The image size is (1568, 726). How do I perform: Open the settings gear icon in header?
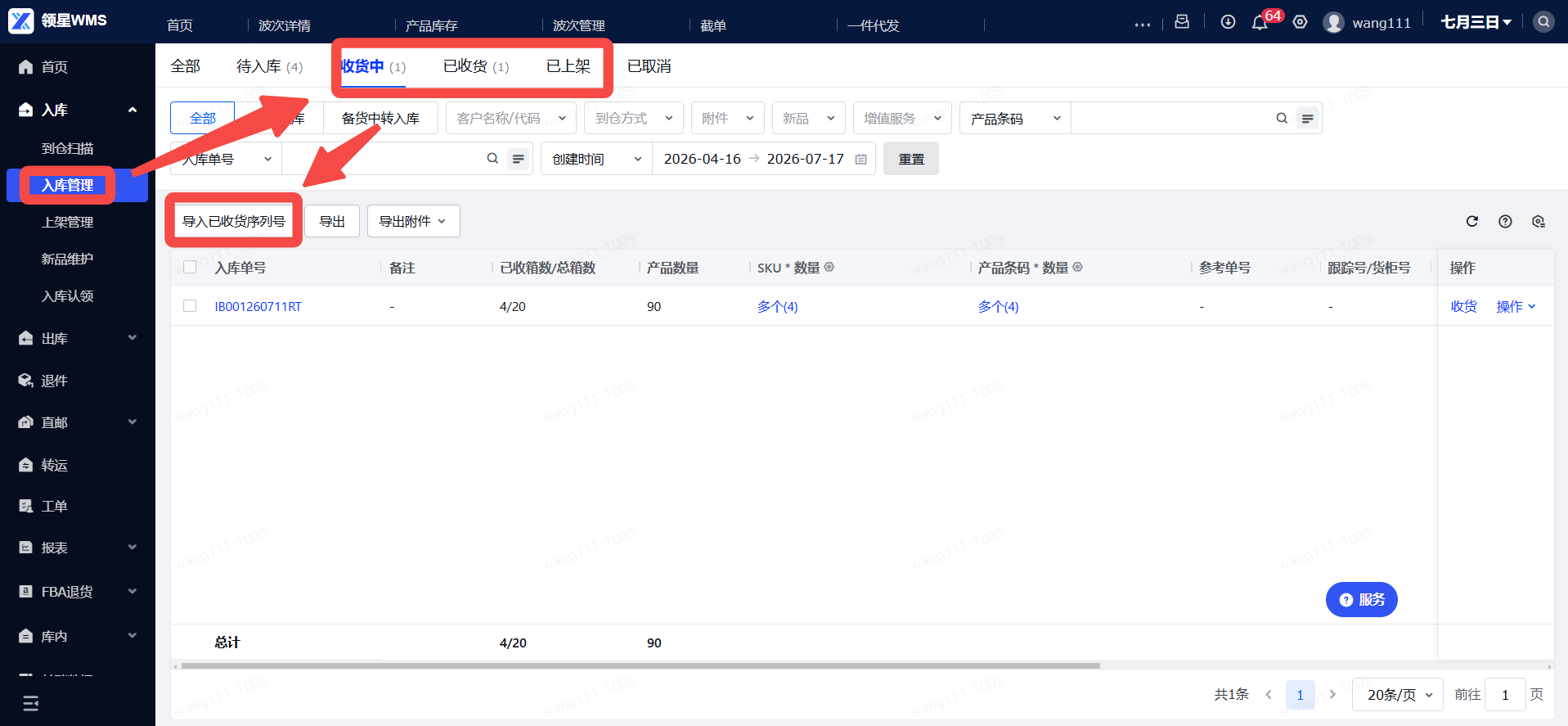click(1300, 22)
